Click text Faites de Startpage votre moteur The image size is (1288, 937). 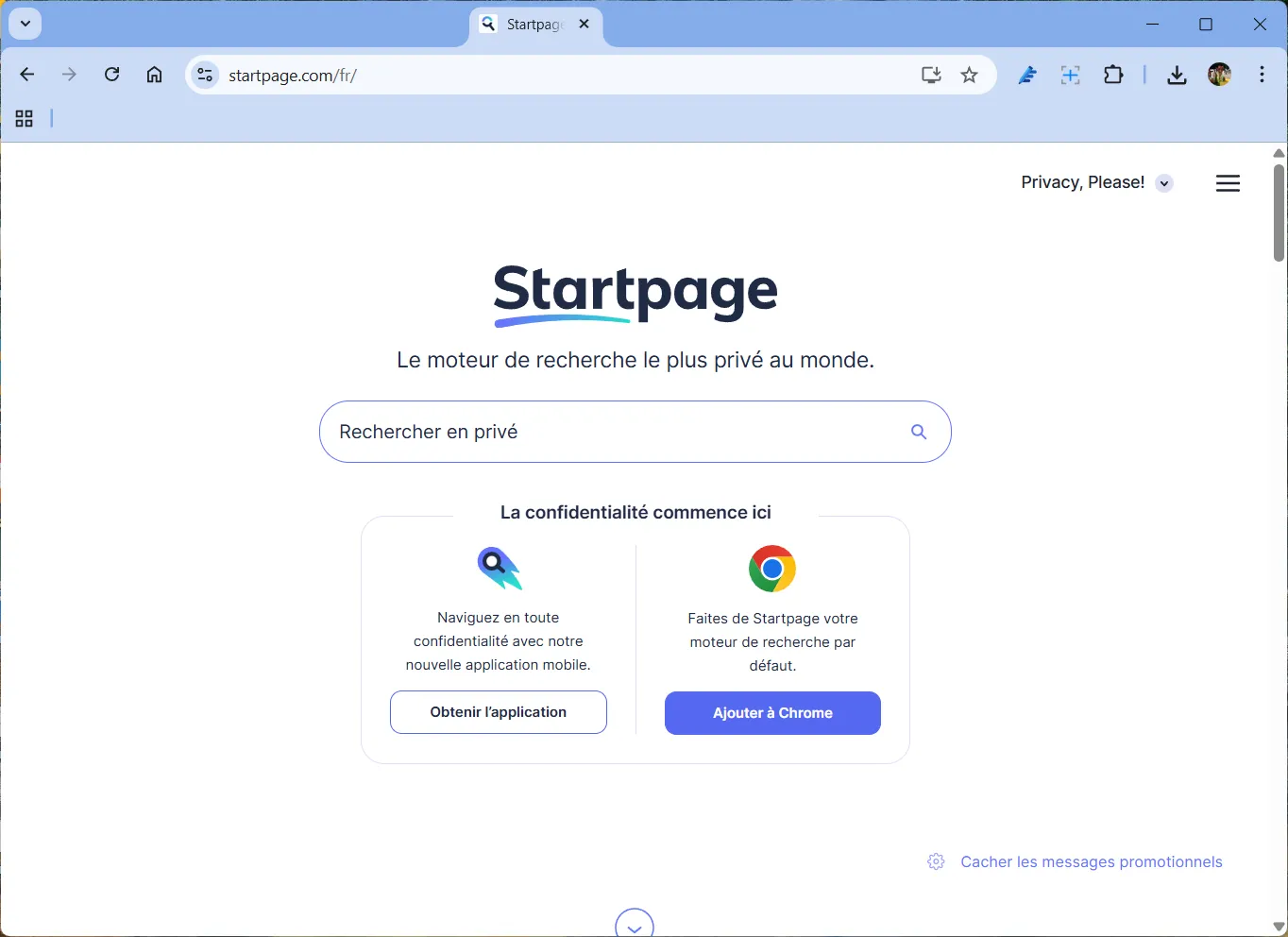tap(772, 642)
